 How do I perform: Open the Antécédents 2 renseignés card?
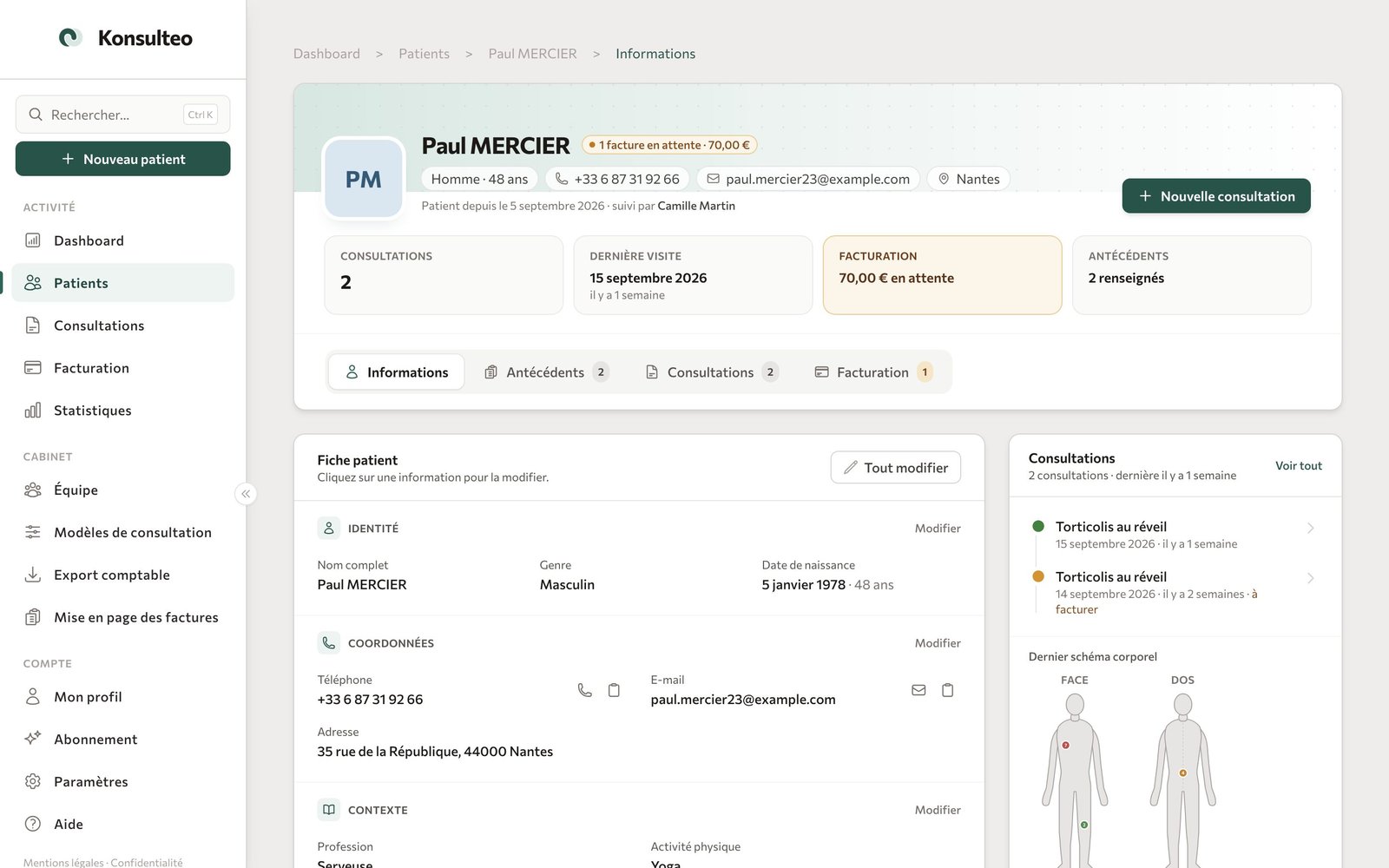click(x=1192, y=275)
